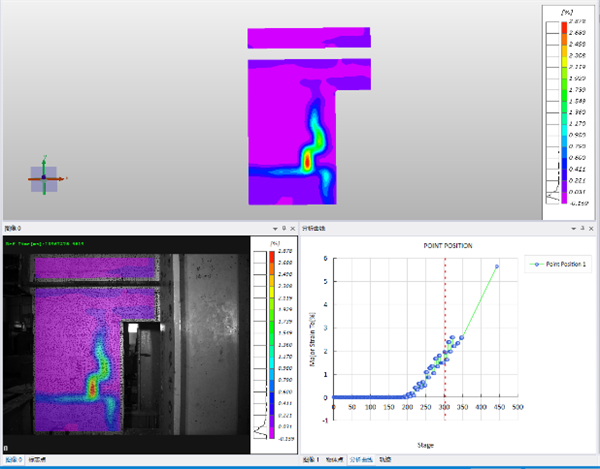
Task: Open the 分析曲线 panel options dropdown arrow
Action: [x=573, y=229]
